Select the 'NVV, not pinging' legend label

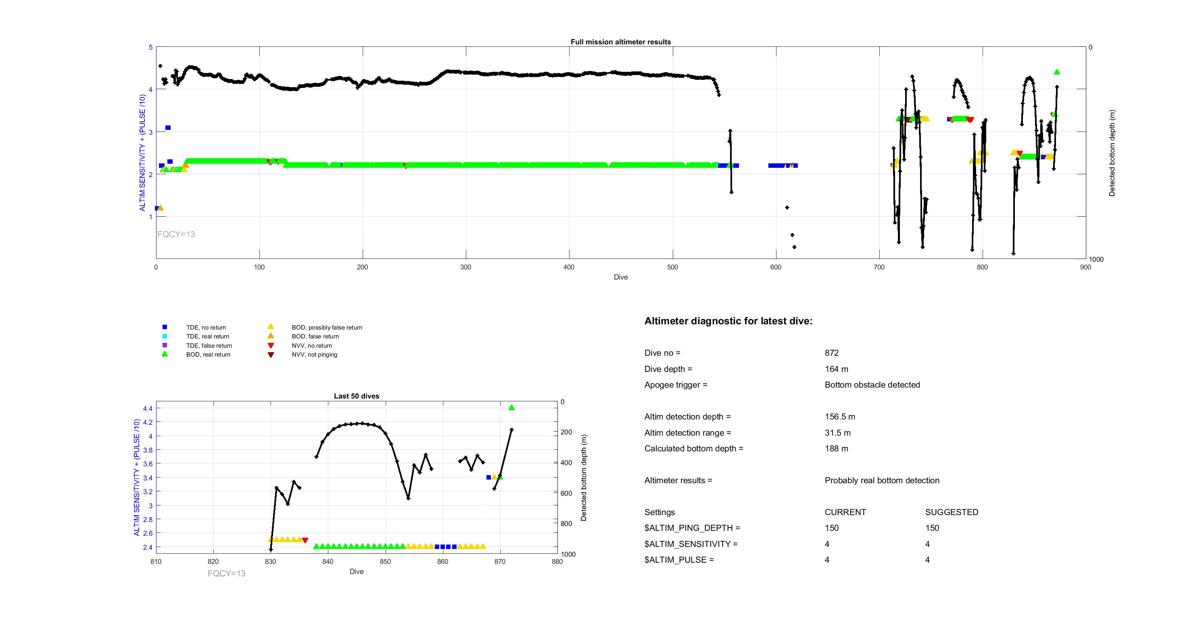point(316,354)
